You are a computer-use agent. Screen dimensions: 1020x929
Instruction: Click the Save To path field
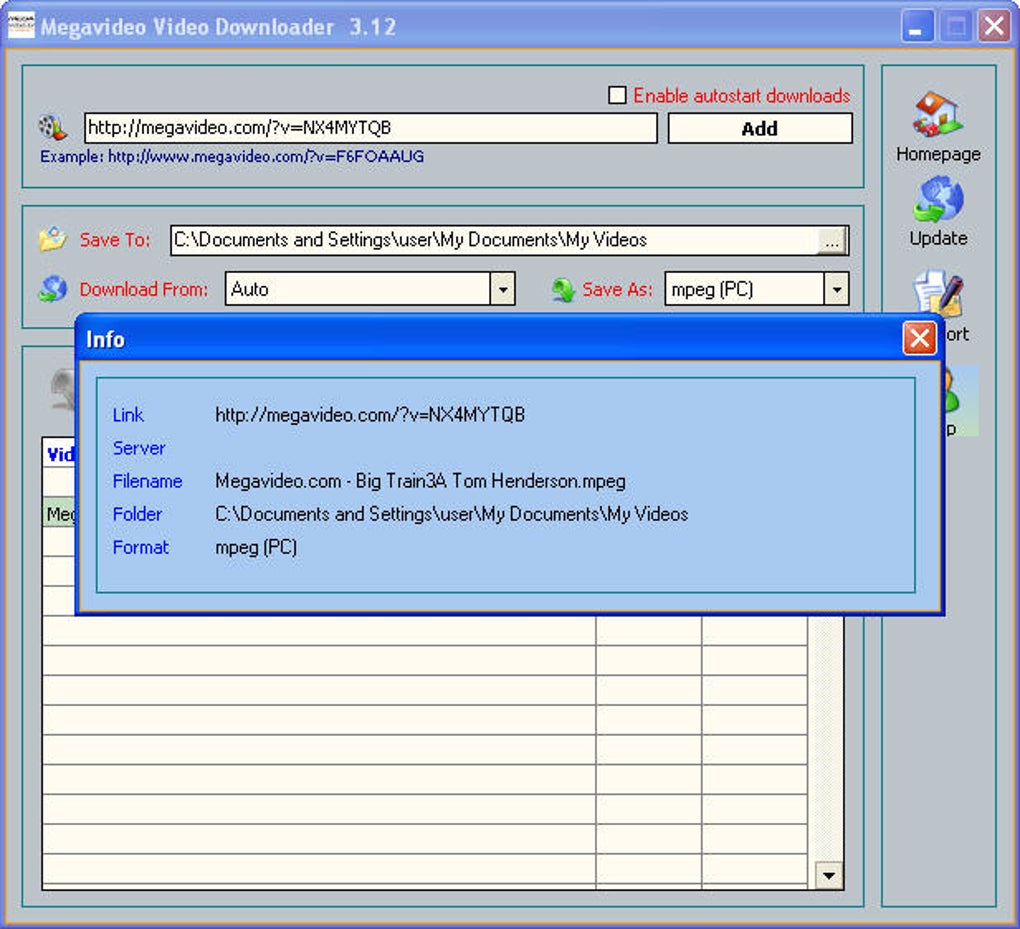pos(494,240)
